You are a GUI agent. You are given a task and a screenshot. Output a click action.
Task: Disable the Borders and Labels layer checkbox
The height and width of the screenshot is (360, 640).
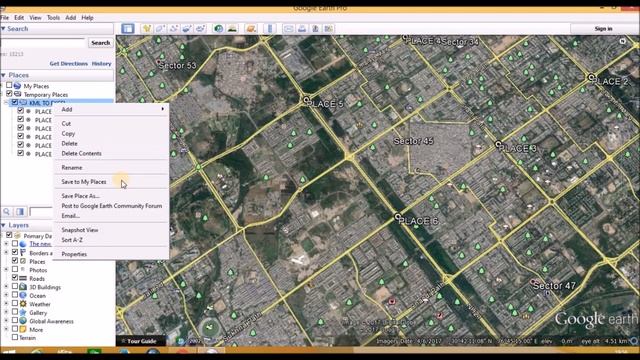[15, 252]
